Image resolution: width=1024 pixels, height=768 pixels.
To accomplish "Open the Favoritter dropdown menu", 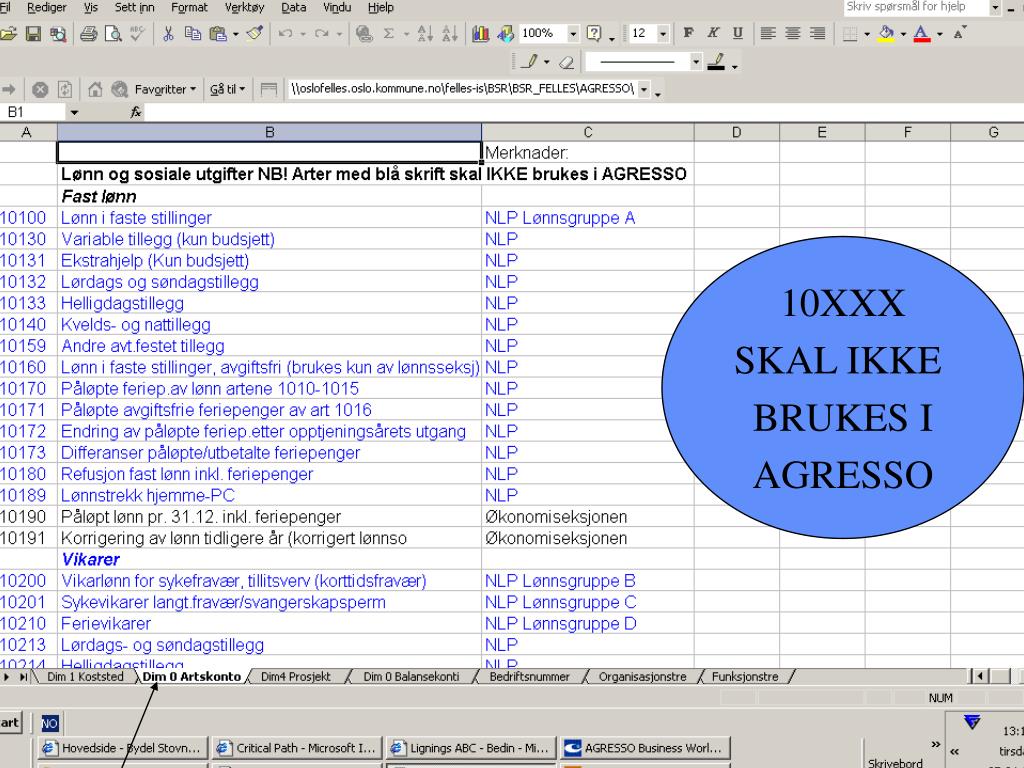I will coord(165,89).
